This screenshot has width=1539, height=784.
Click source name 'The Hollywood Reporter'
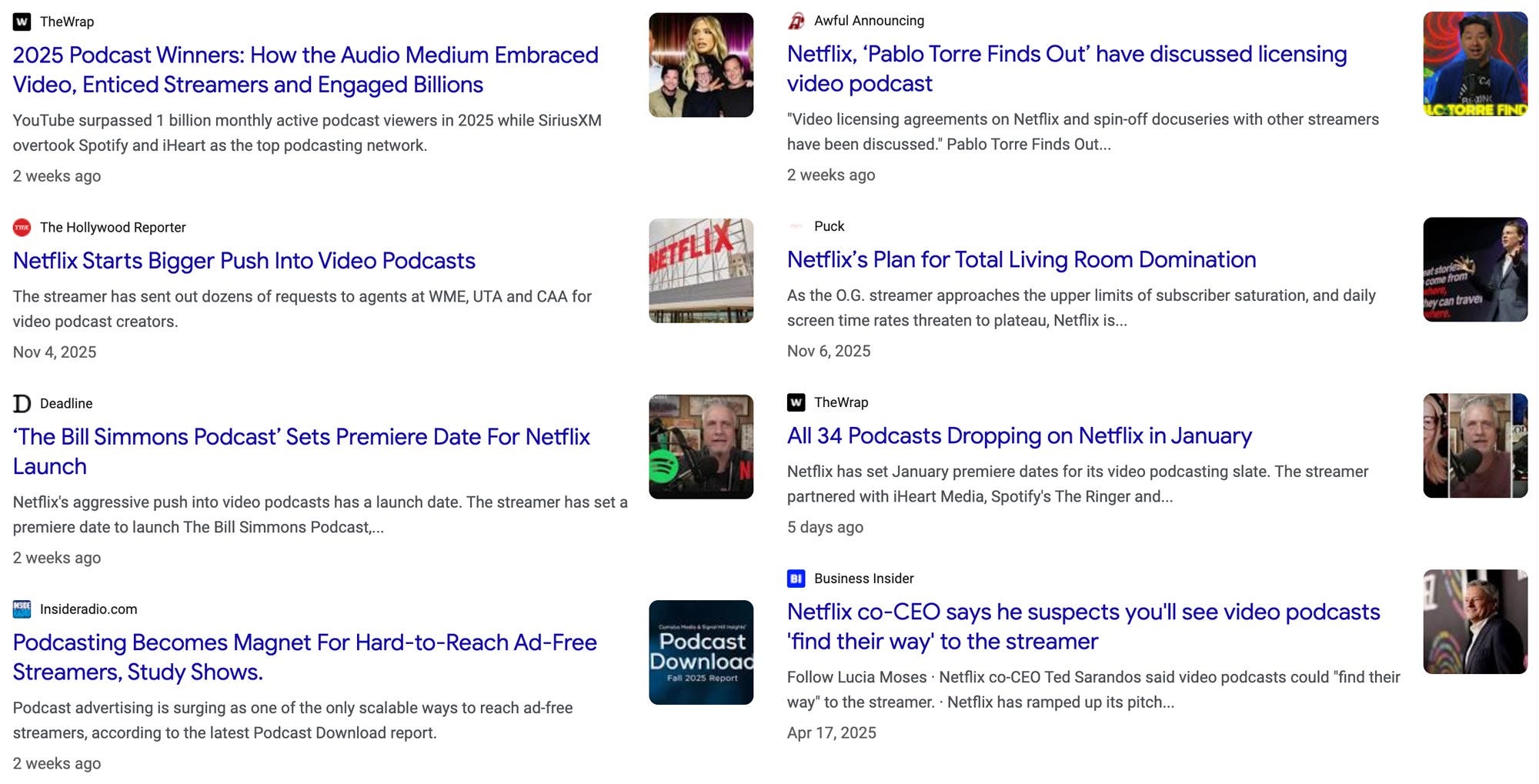tap(113, 227)
